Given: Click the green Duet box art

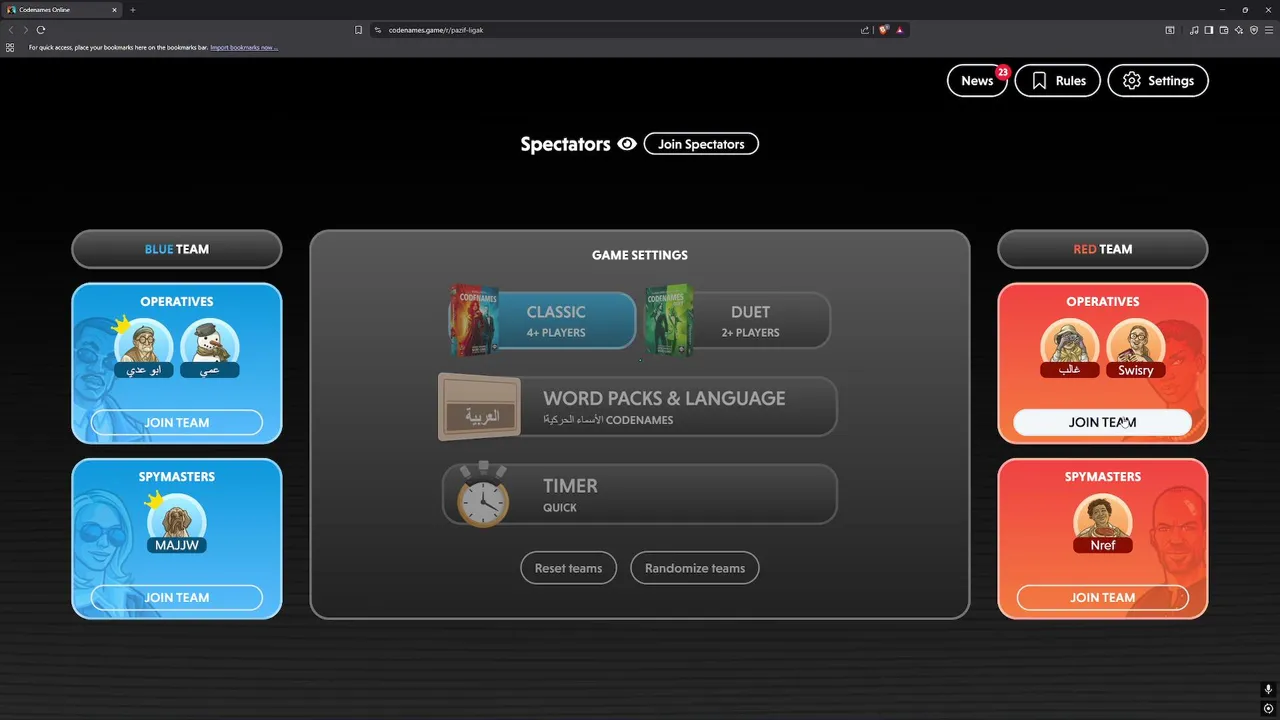Looking at the screenshot, I should pyautogui.click(x=669, y=320).
